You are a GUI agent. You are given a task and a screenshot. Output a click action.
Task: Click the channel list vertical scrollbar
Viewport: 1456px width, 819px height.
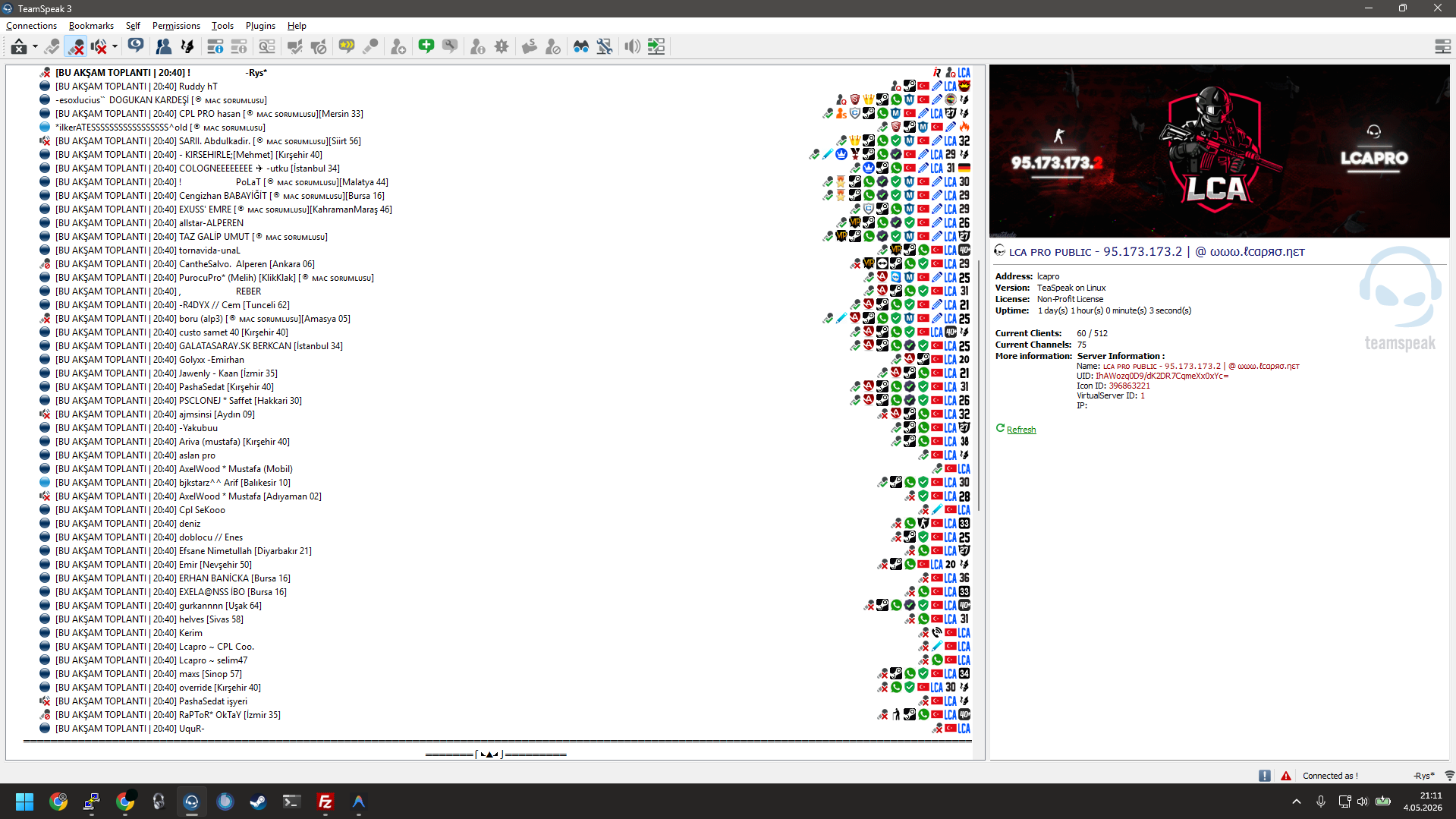[x=979, y=387]
